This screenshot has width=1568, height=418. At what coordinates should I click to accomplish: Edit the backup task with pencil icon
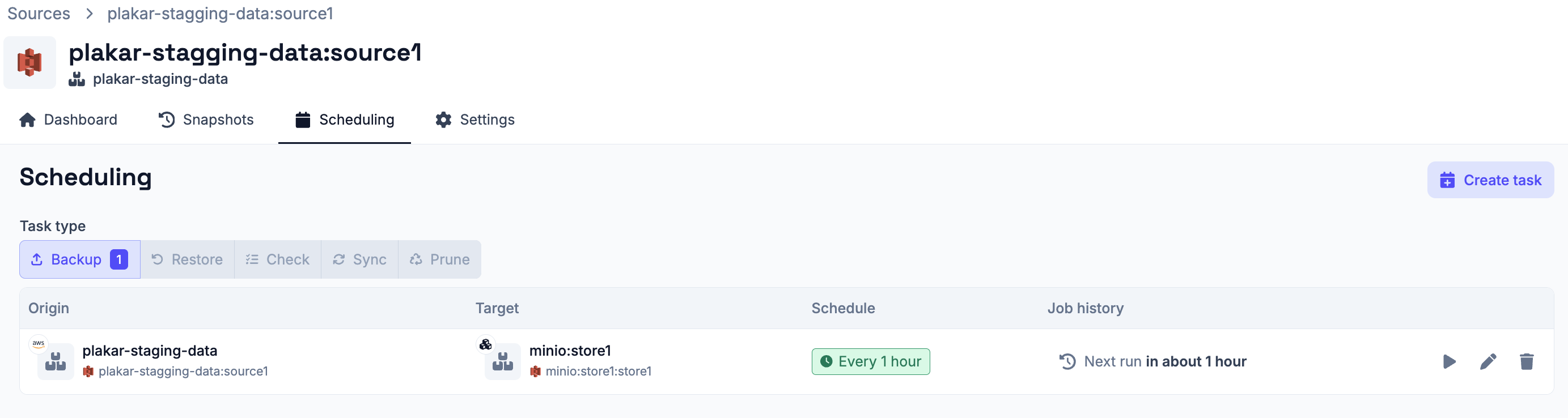(x=1488, y=361)
